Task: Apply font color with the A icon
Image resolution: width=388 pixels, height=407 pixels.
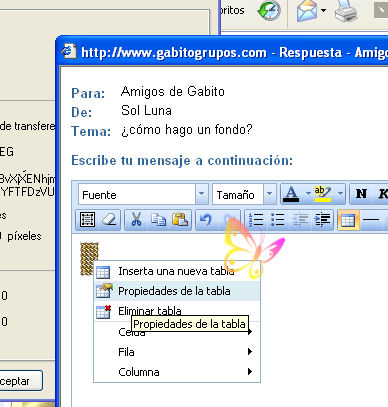Action: (x=291, y=194)
